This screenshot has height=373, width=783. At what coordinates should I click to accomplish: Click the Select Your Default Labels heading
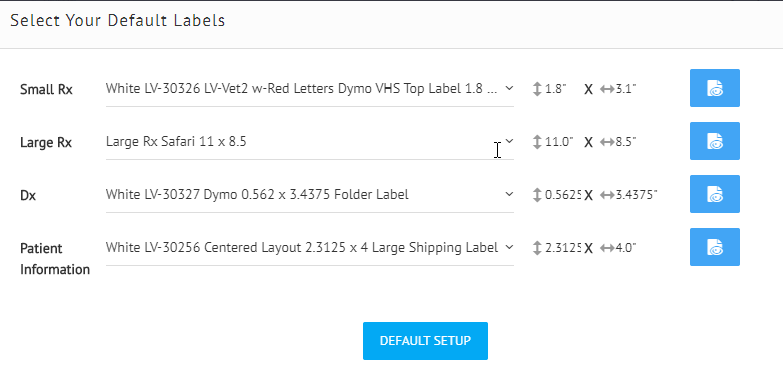[118, 20]
